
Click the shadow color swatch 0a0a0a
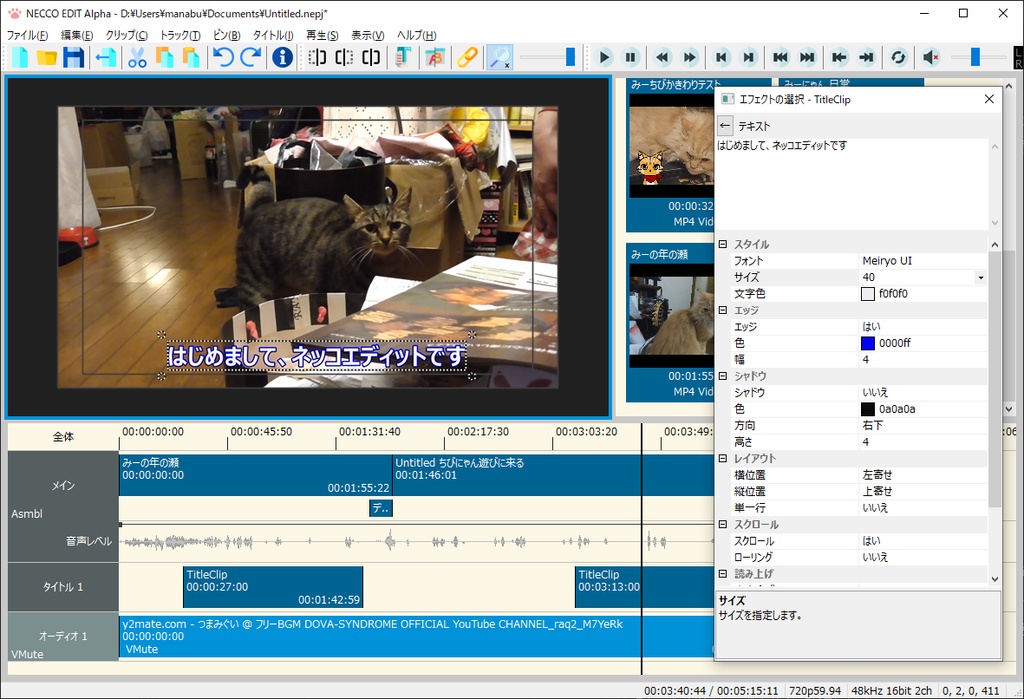[868, 410]
